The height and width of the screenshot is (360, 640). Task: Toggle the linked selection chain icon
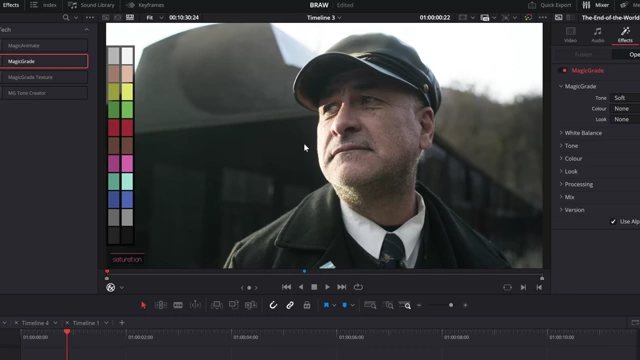pos(290,305)
